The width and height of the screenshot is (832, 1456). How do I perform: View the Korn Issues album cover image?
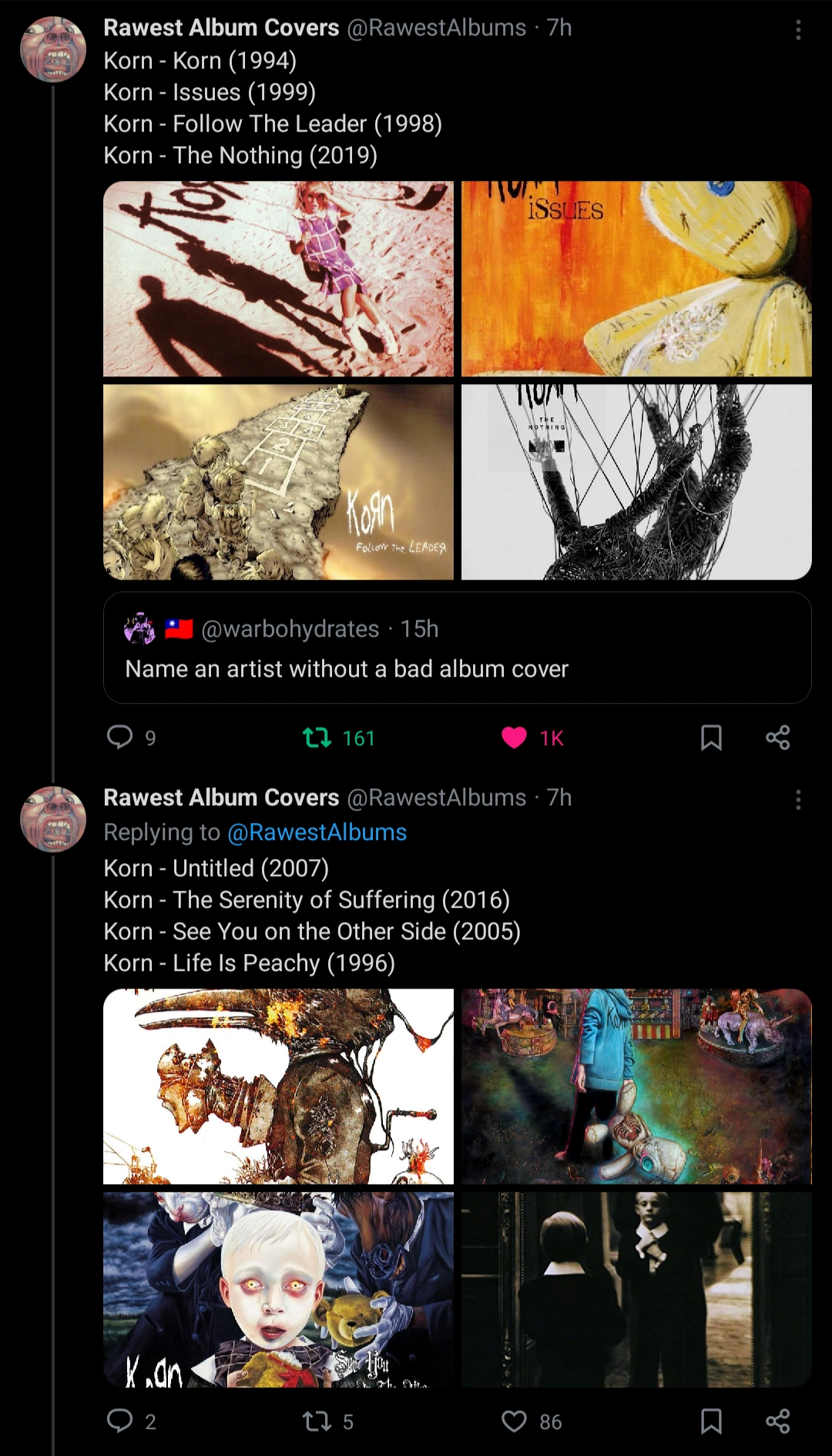(x=636, y=279)
